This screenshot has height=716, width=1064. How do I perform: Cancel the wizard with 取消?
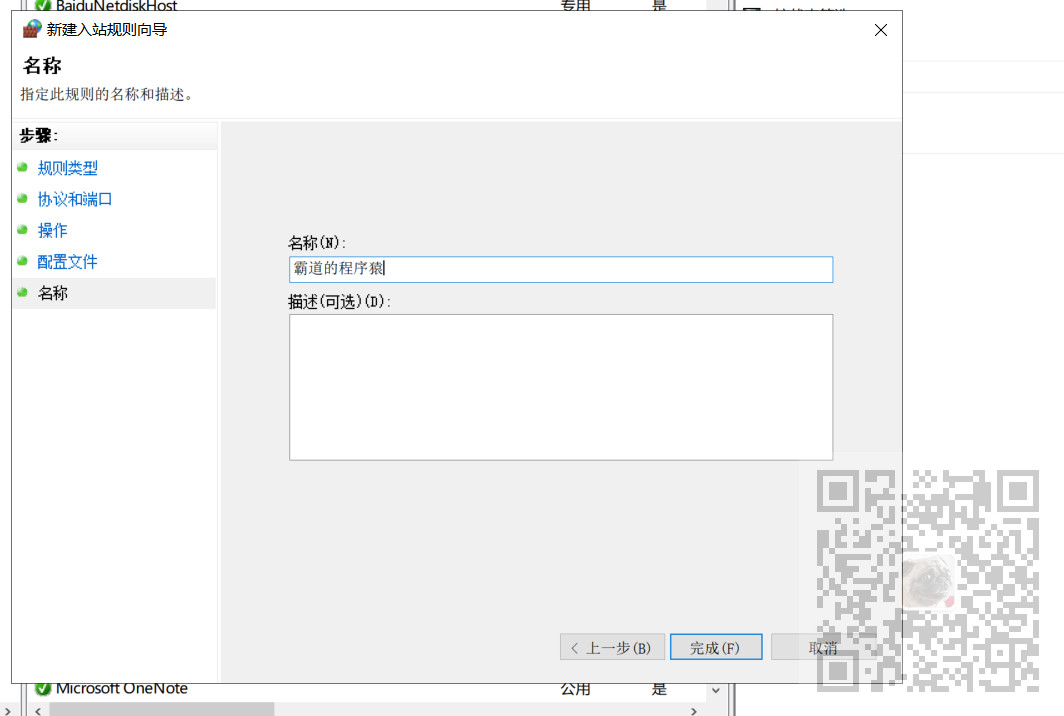pos(822,647)
